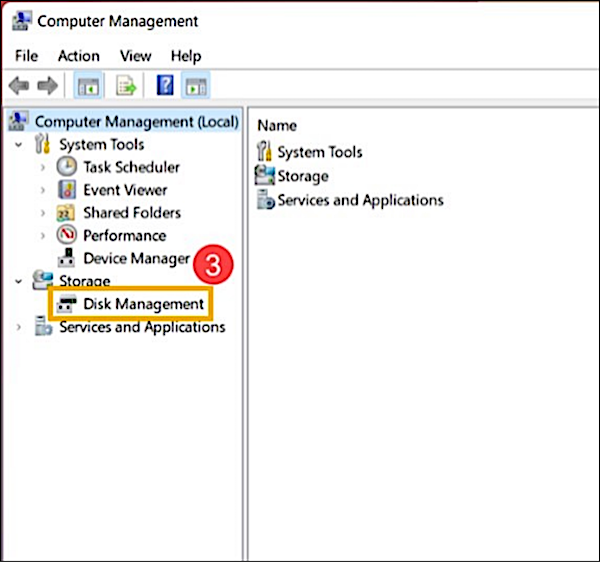Click the Forward arrow toolbar button

[x=46, y=86]
